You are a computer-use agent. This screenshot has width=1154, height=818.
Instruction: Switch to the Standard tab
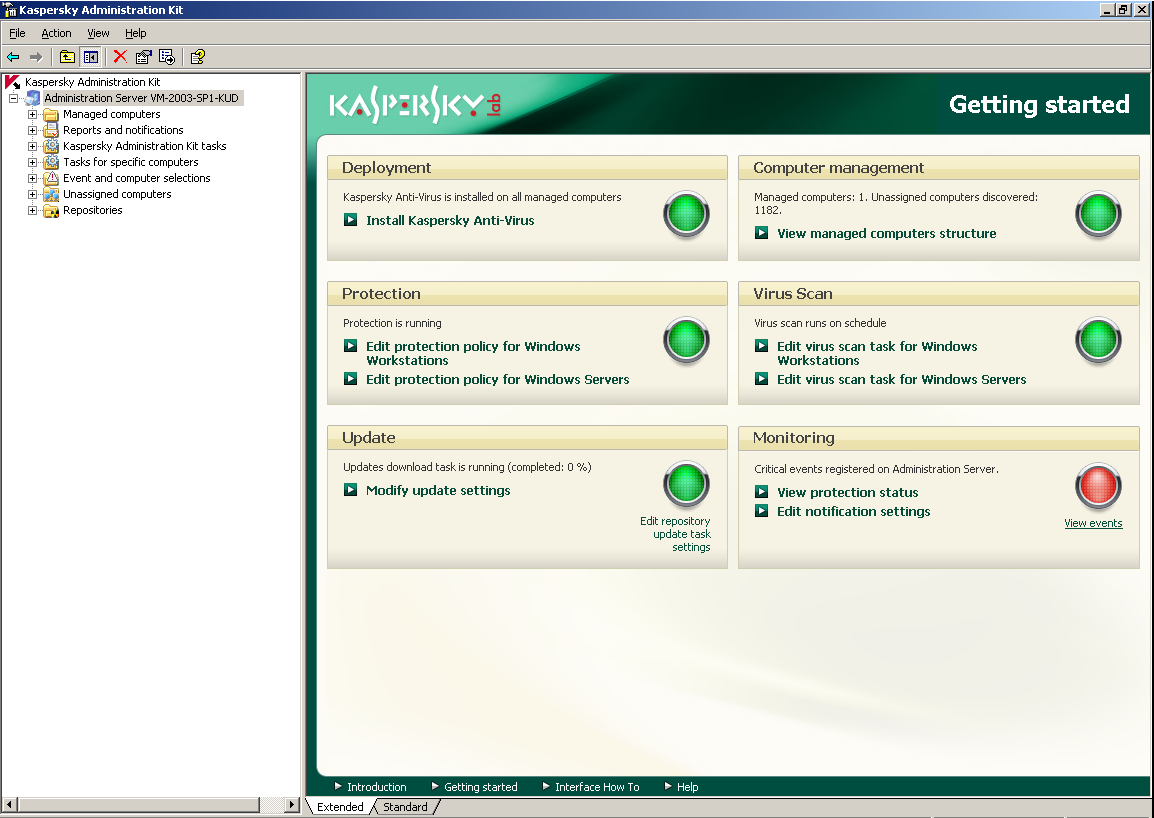point(405,807)
